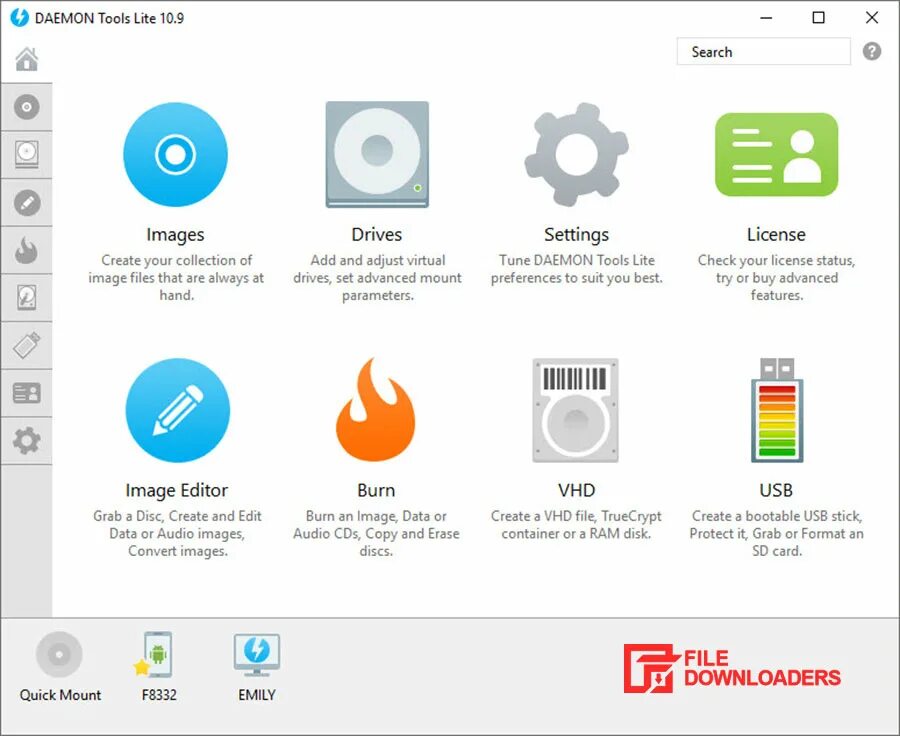Click the large VHD hard drive icon
Screen dimensions: 900x736
coord(576,410)
